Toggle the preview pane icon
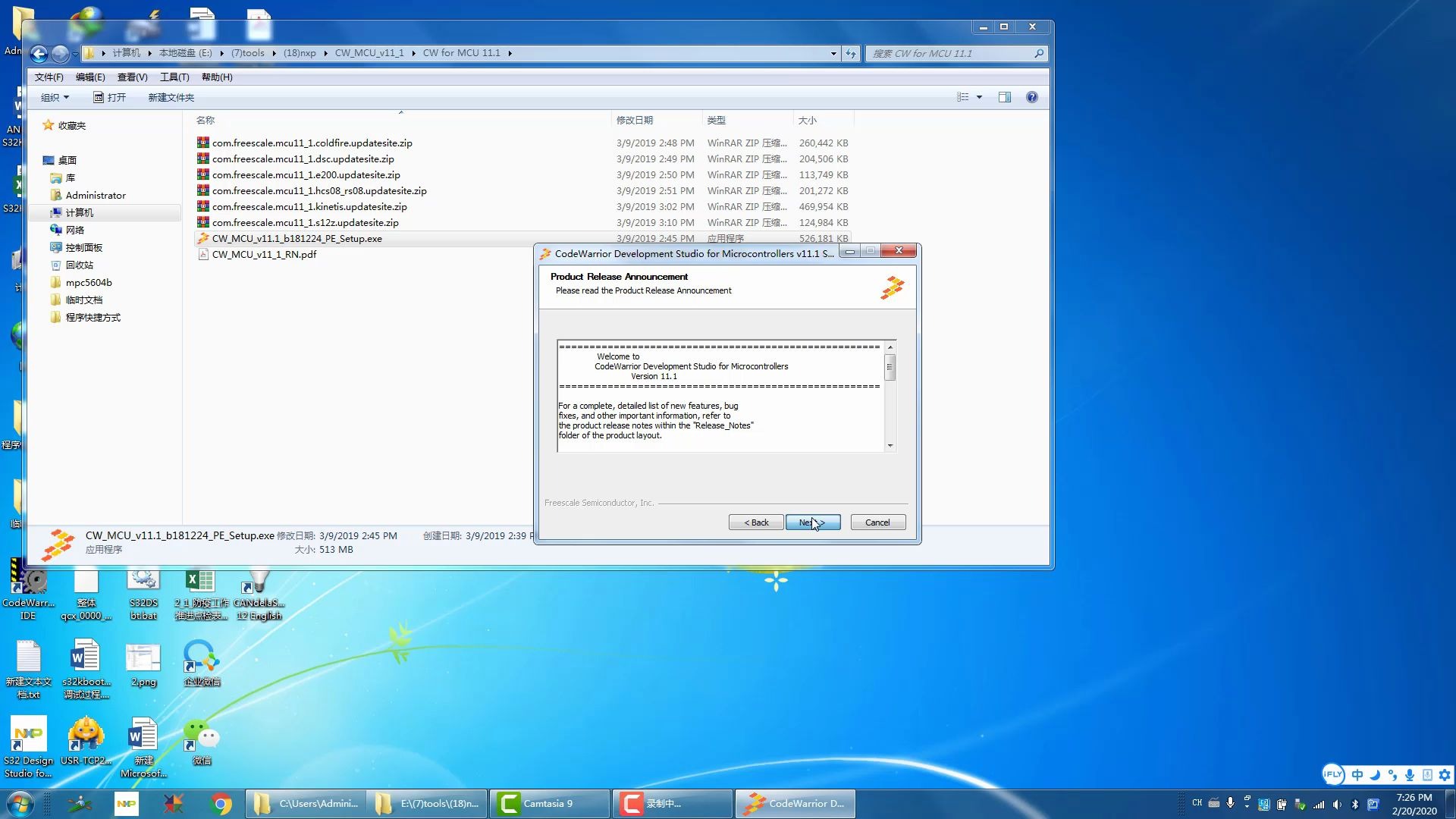This screenshot has width=1456, height=819. click(1005, 97)
